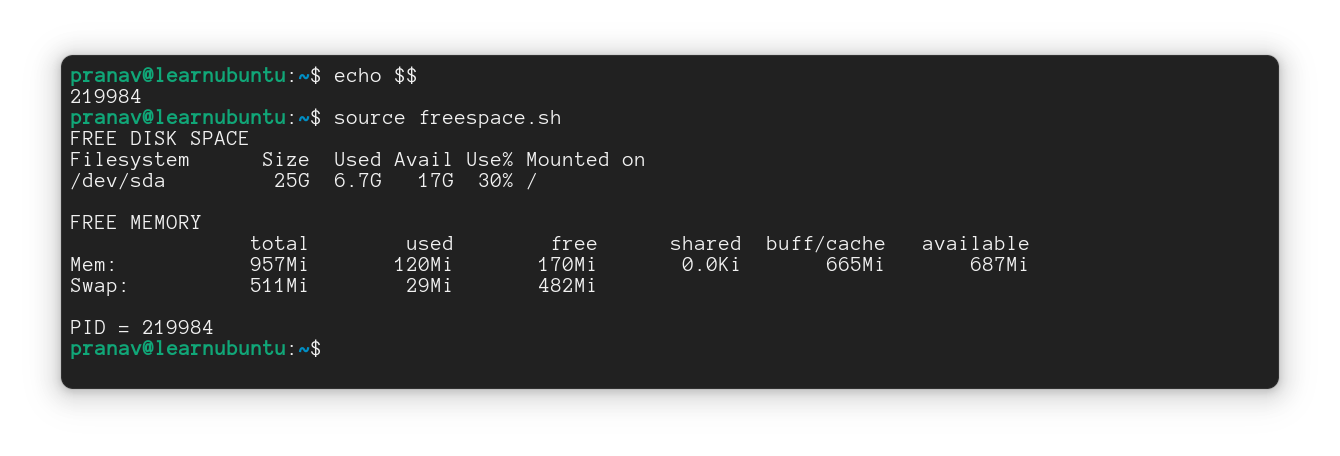Screen dimensions: 1340x456
Task: Click the available column header
Action: coord(976,244)
